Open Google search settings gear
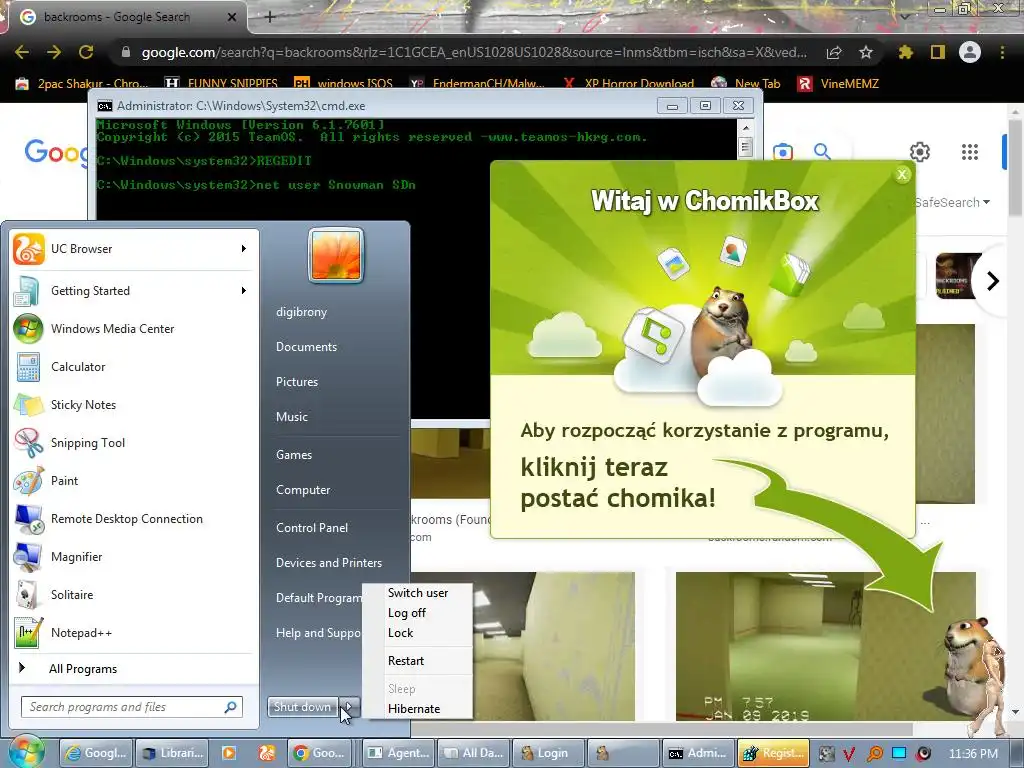This screenshot has height=768, width=1024. click(x=920, y=152)
